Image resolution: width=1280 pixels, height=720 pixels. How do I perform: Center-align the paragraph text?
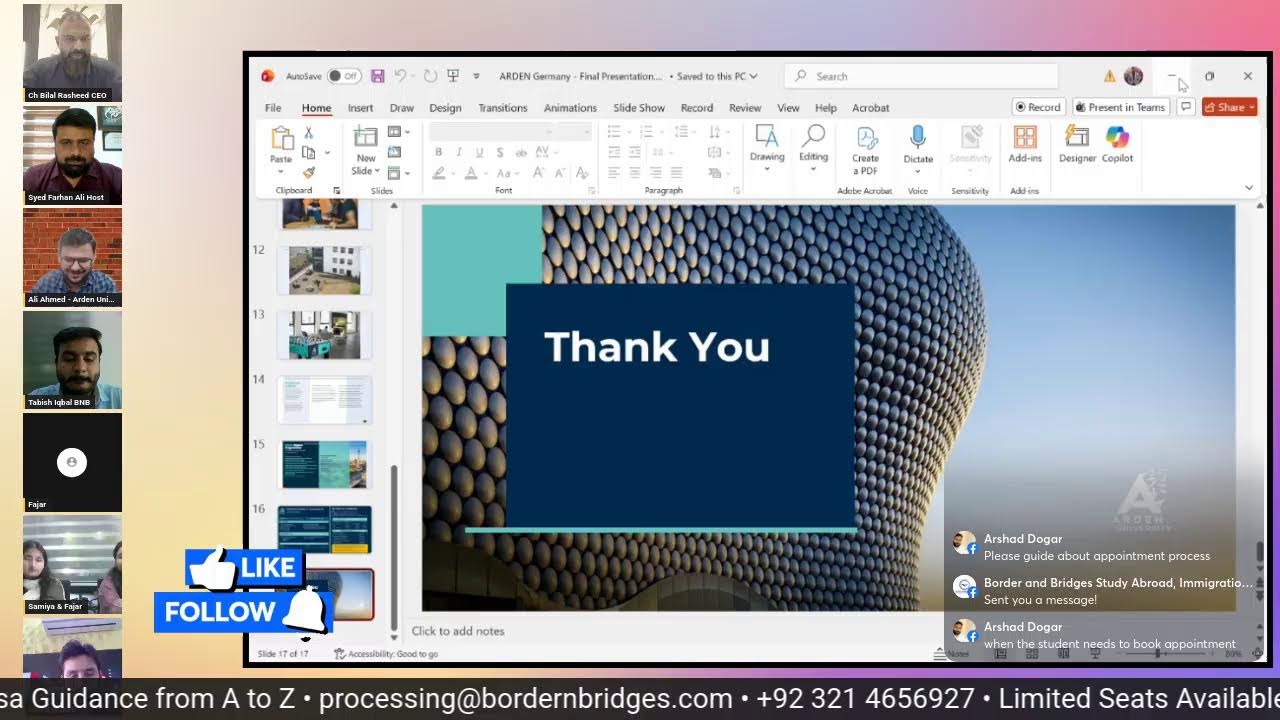point(634,173)
